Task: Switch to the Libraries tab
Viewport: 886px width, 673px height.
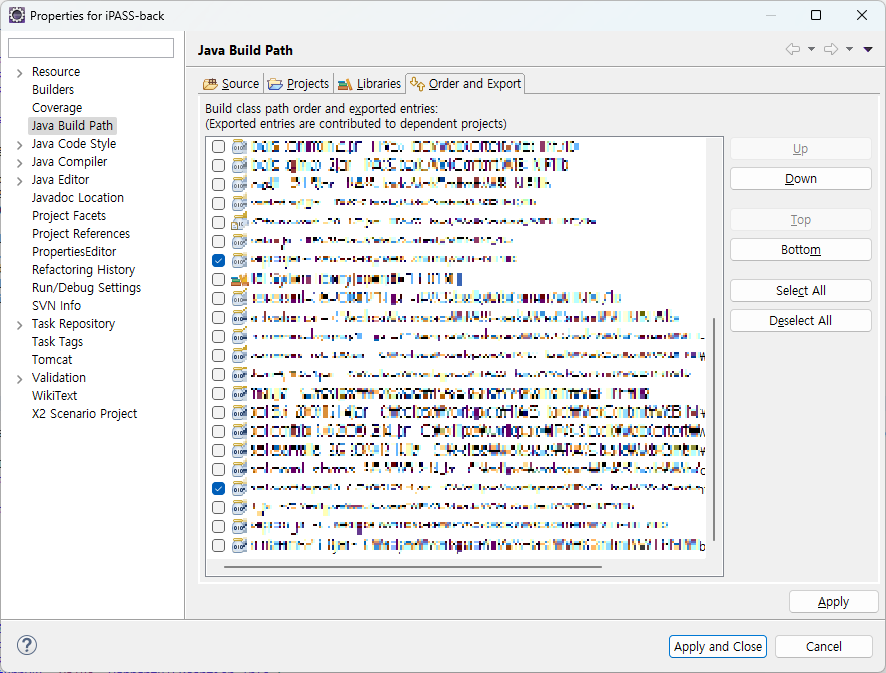Action: click(369, 84)
